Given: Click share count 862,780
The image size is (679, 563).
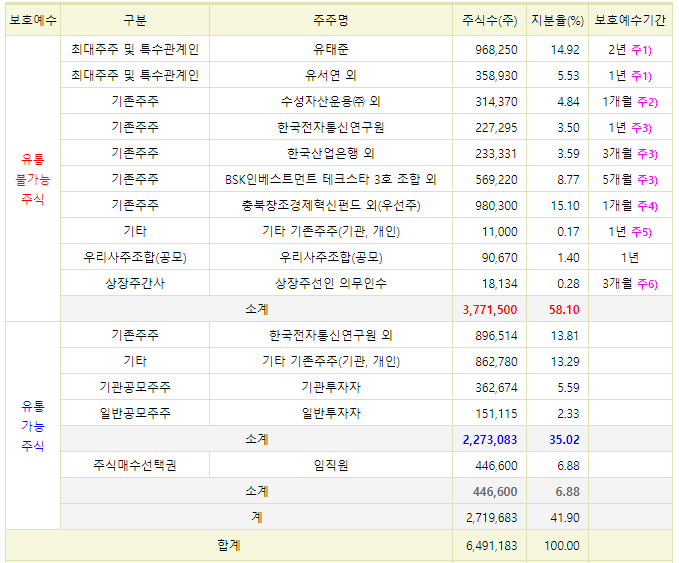Looking at the screenshot, I should click(x=496, y=362).
